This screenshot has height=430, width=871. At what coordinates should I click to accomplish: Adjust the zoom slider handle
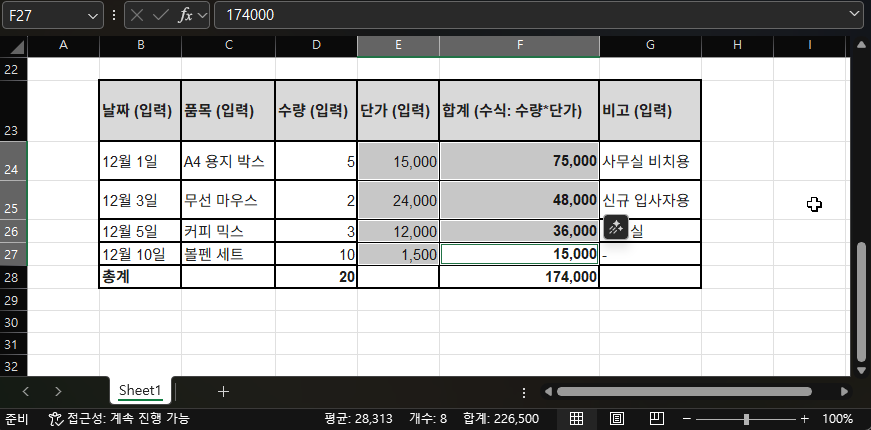tap(746, 419)
